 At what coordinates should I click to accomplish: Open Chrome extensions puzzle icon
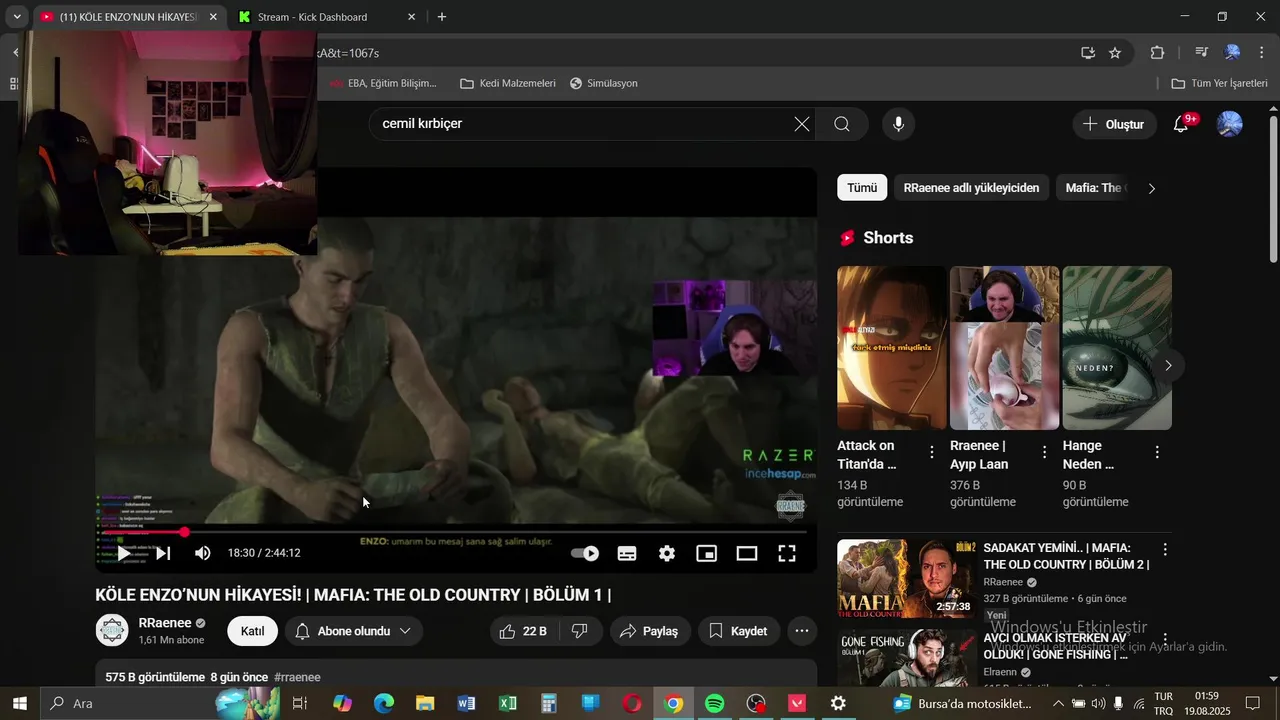click(1158, 53)
